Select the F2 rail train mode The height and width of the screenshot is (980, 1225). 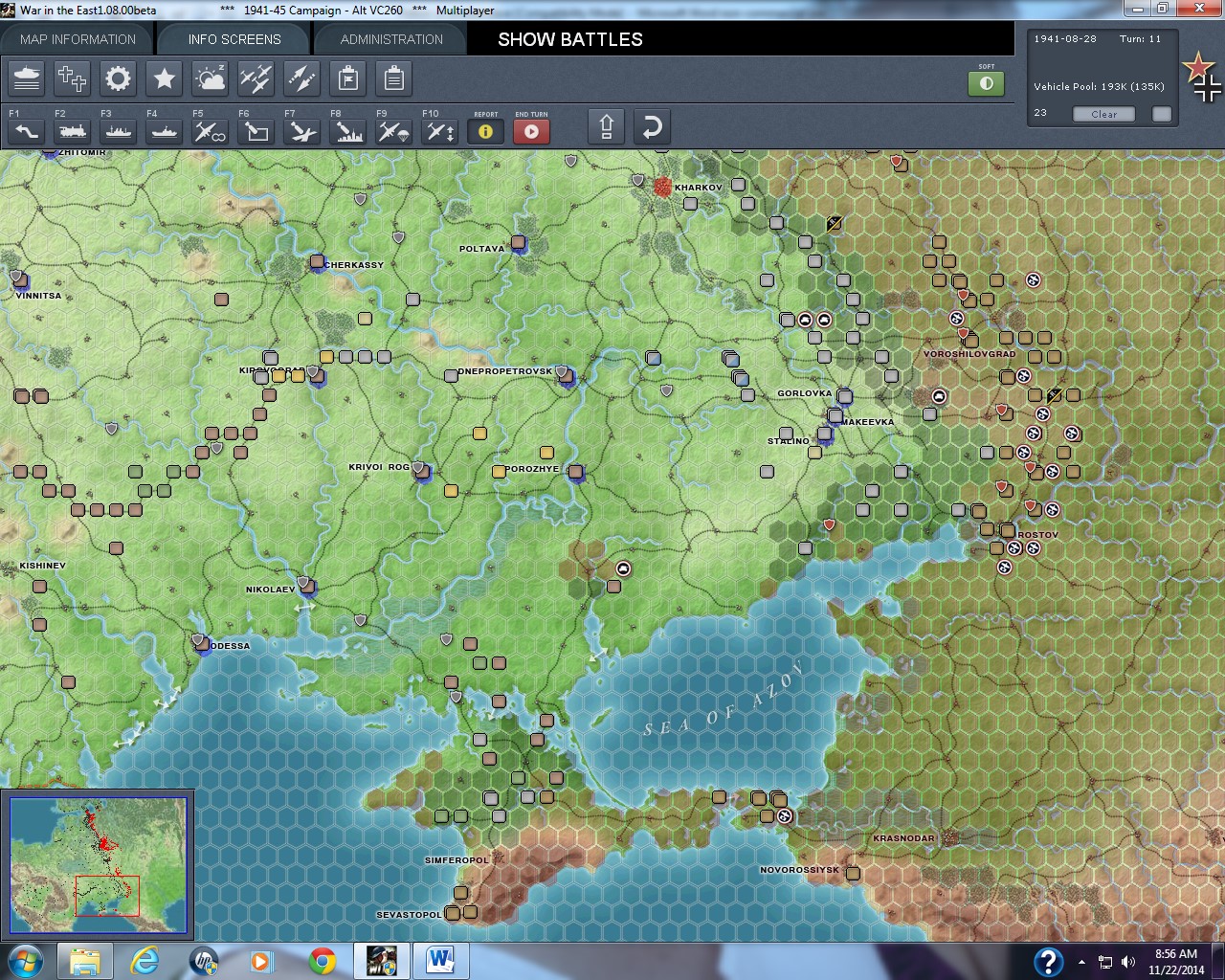[x=72, y=130]
